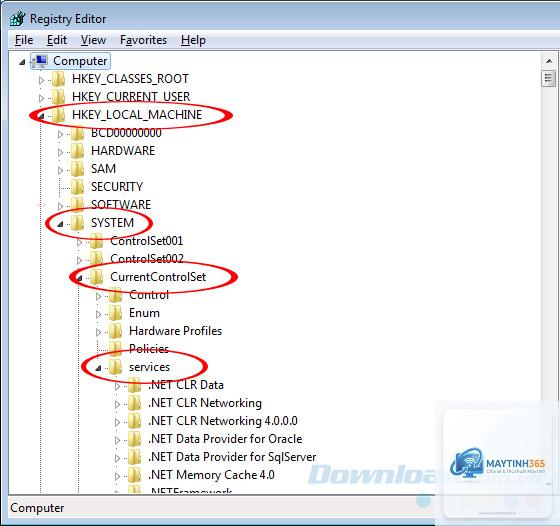The width and height of the screenshot is (560, 526).
Task: Expand the ControlSet001 key
Action: 79,242
